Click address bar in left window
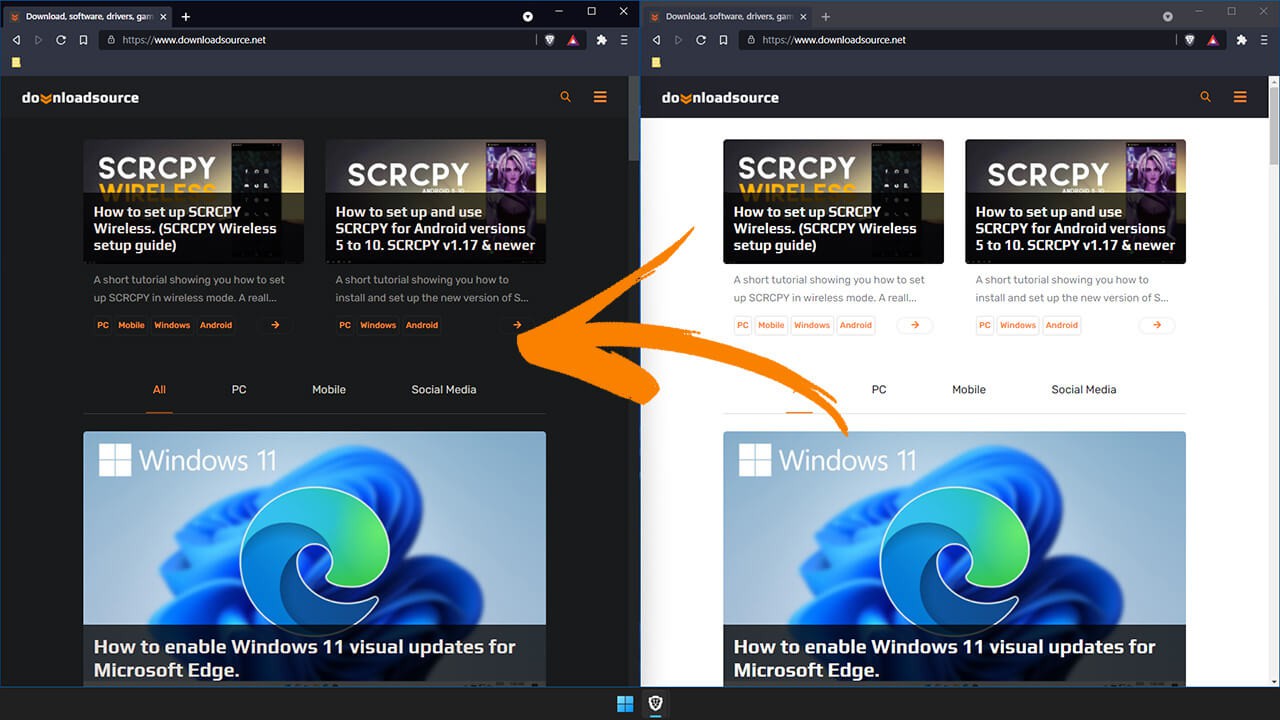1280x720 pixels. tap(318, 40)
